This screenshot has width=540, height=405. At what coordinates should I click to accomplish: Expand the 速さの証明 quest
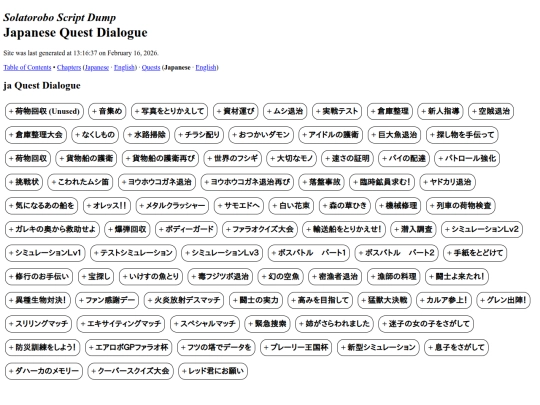pos(347,158)
